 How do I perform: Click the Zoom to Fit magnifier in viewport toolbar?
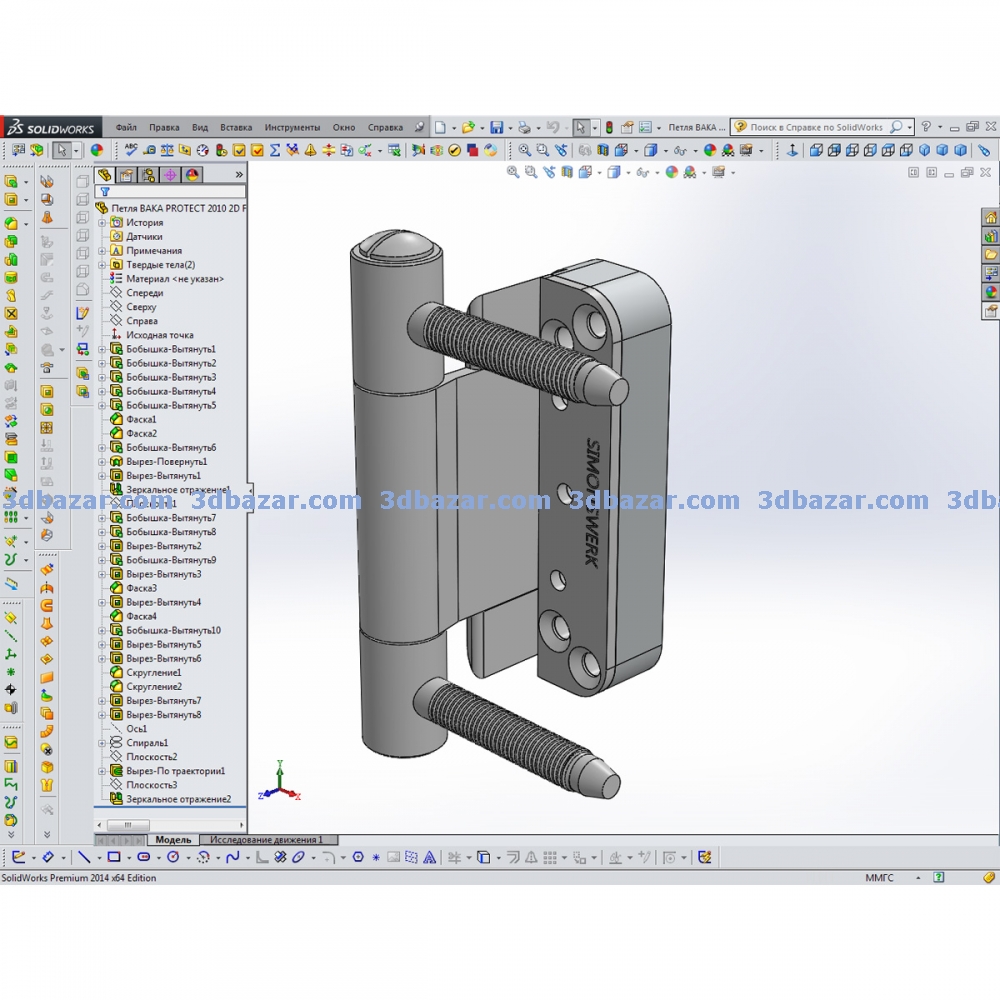pyautogui.click(x=513, y=173)
